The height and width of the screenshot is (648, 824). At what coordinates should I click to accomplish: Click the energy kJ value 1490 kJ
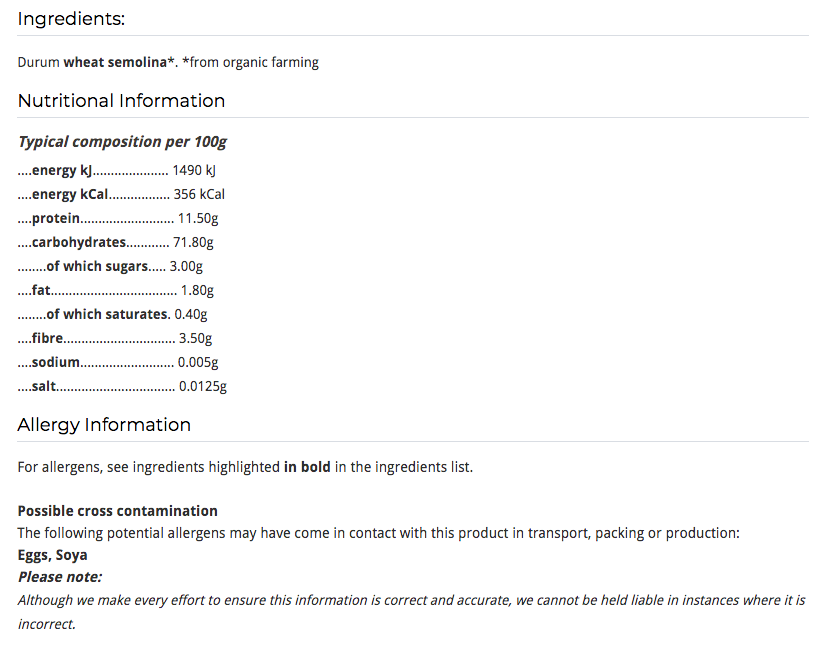(194, 170)
